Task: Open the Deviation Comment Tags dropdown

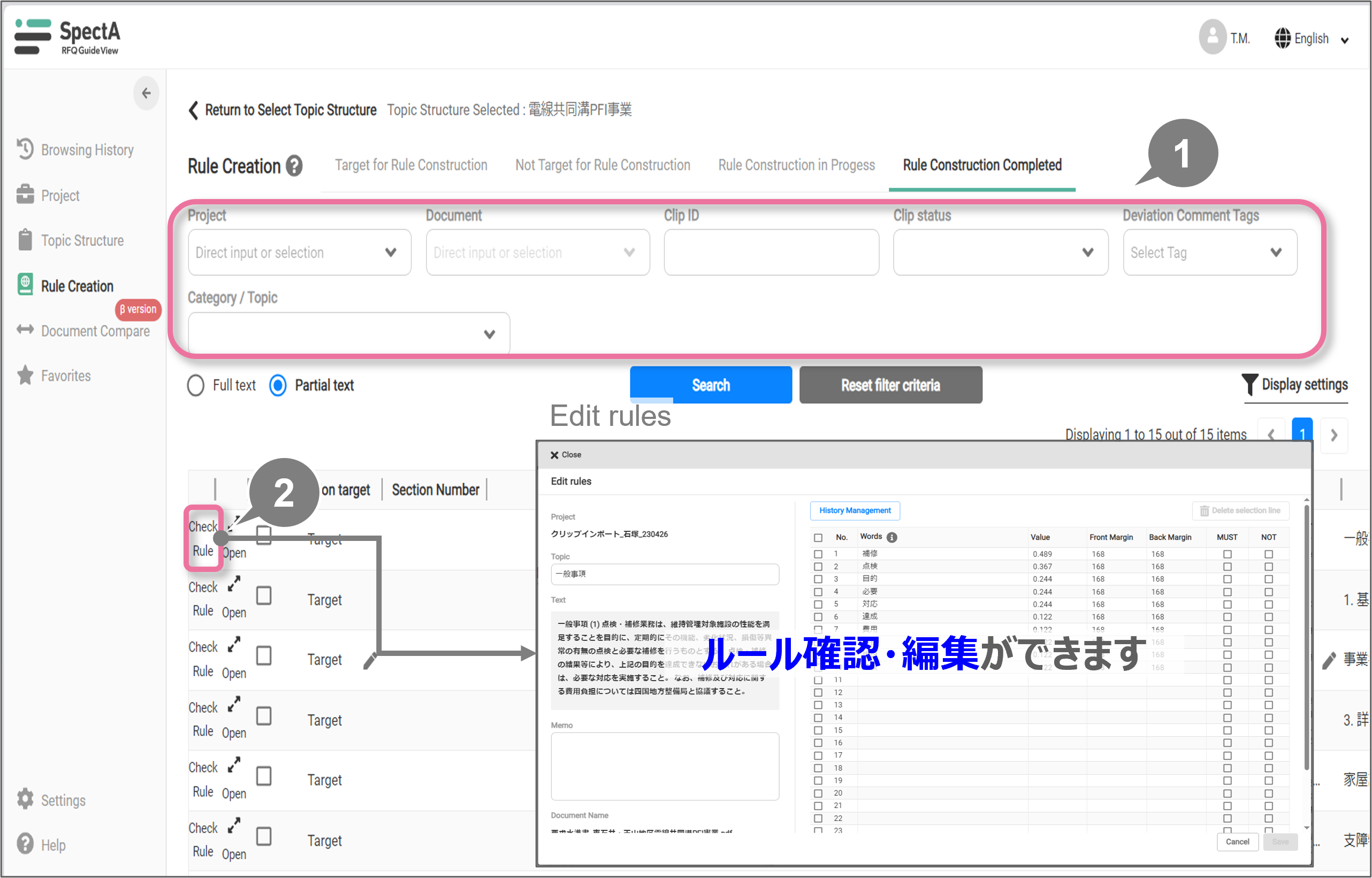Action: (x=1209, y=253)
